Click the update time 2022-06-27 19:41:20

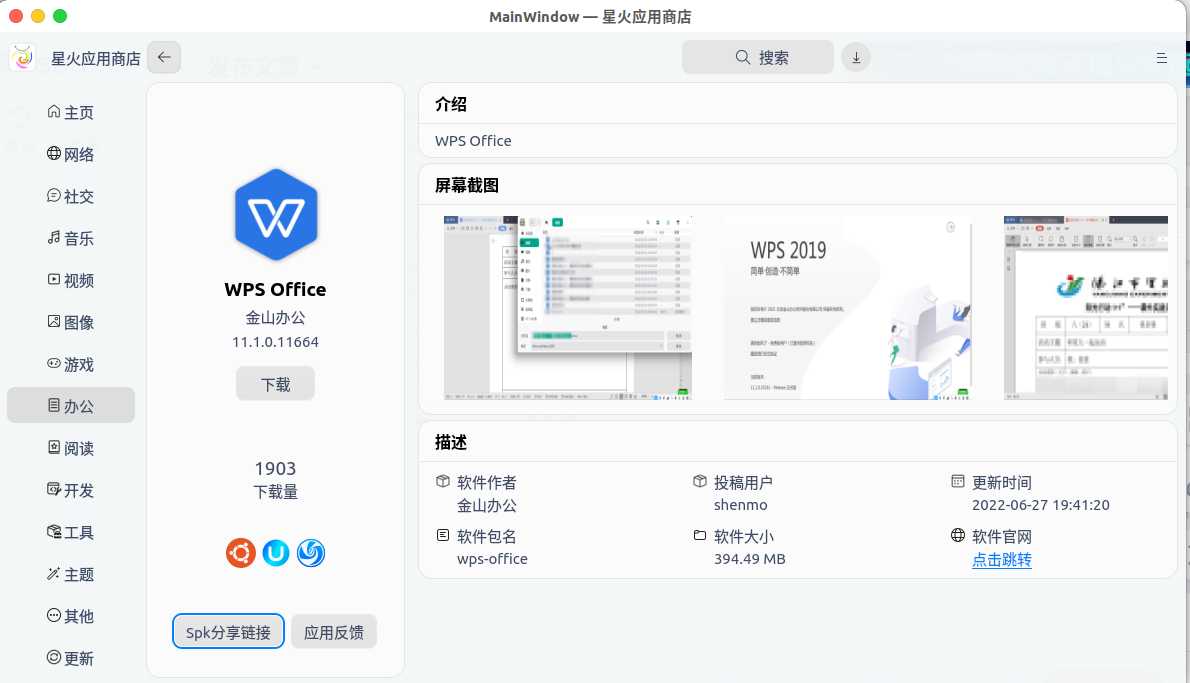(1040, 505)
